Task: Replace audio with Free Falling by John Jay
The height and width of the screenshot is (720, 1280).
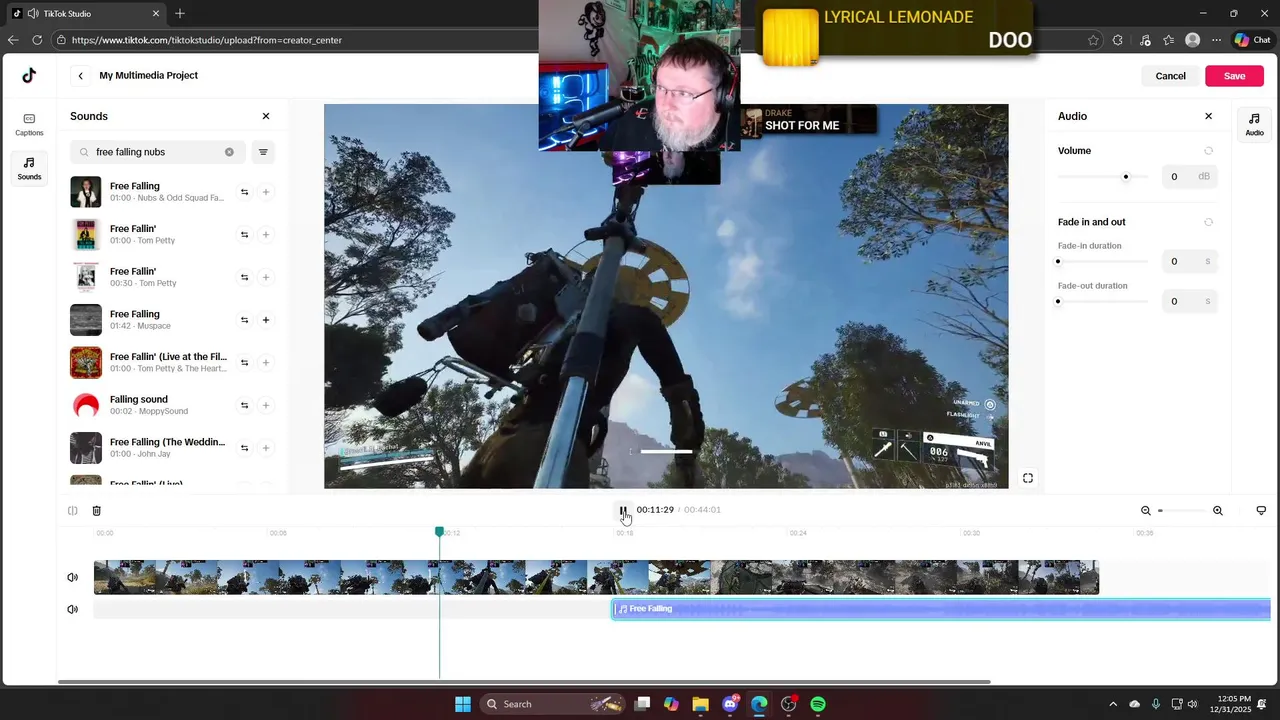Action: point(244,448)
